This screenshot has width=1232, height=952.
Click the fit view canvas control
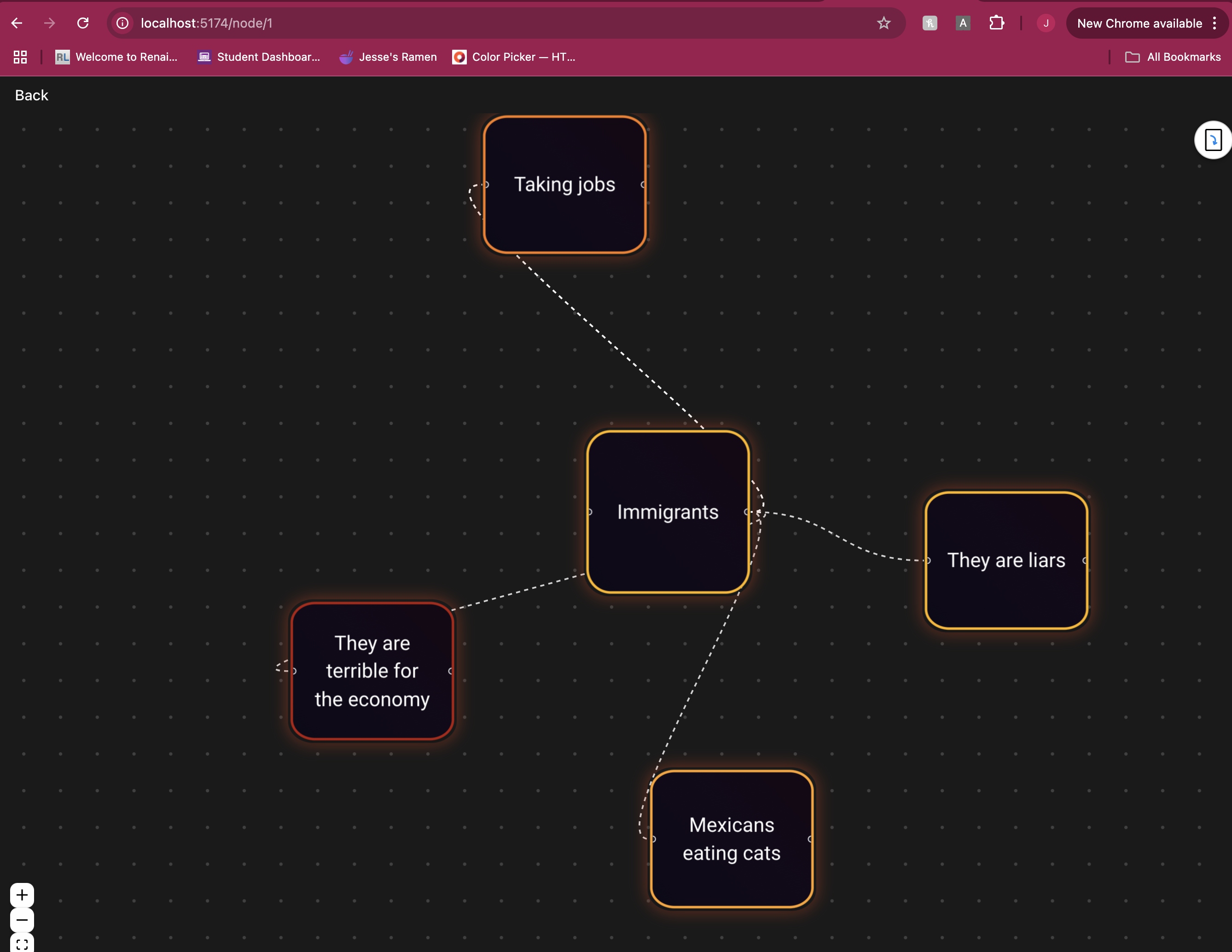[x=22, y=944]
